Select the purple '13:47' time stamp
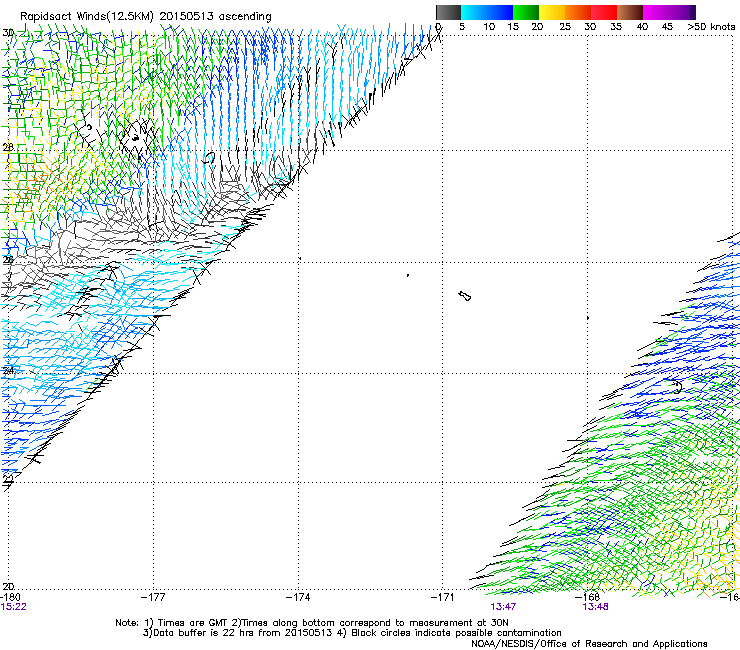The width and height of the screenshot is (740, 650). coord(503,607)
